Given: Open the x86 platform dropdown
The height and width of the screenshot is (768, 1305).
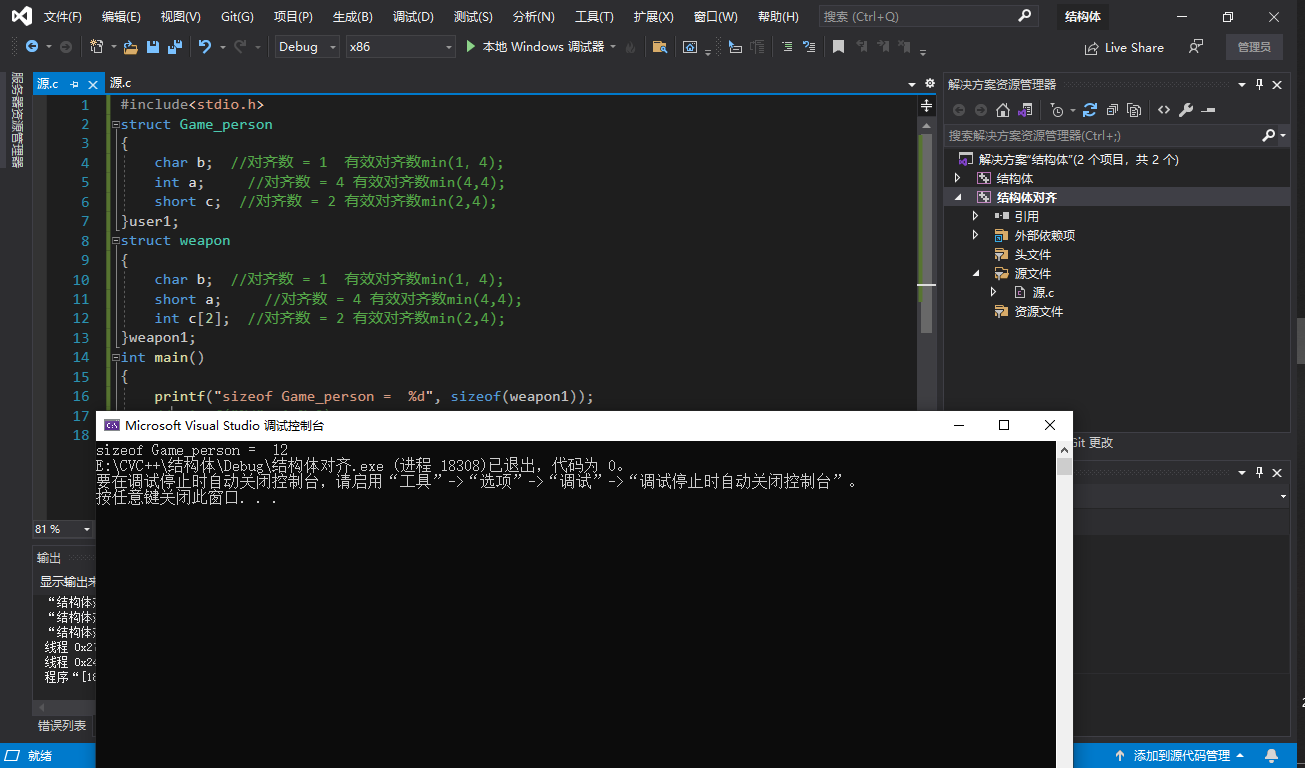Looking at the screenshot, I should coord(401,47).
